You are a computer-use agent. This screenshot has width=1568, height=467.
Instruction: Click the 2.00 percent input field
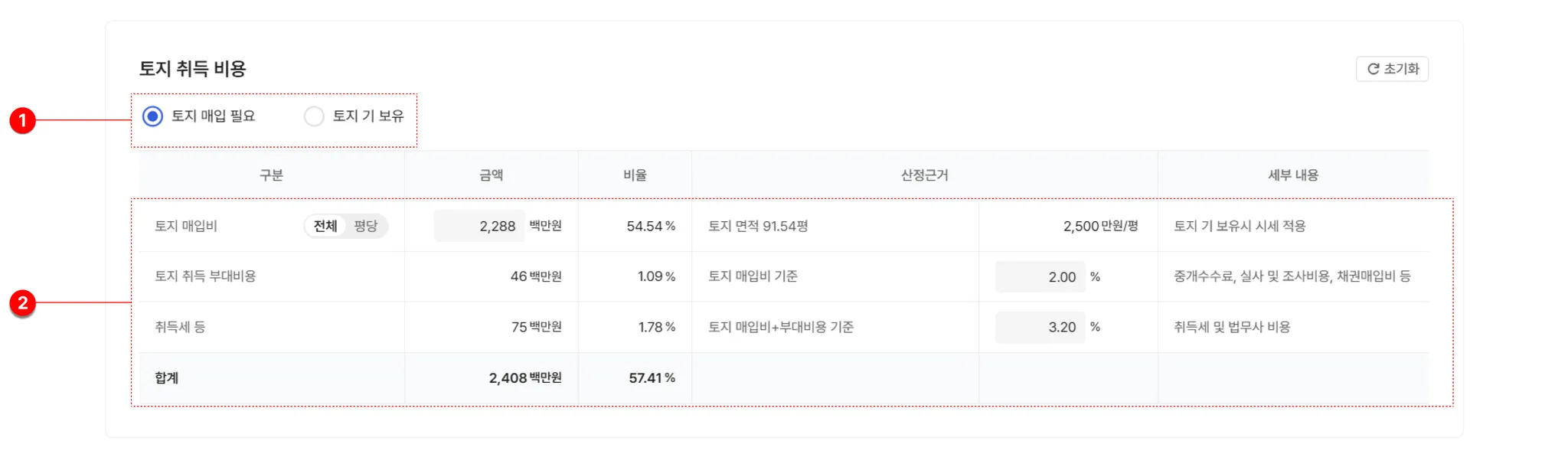[x=1040, y=276]
